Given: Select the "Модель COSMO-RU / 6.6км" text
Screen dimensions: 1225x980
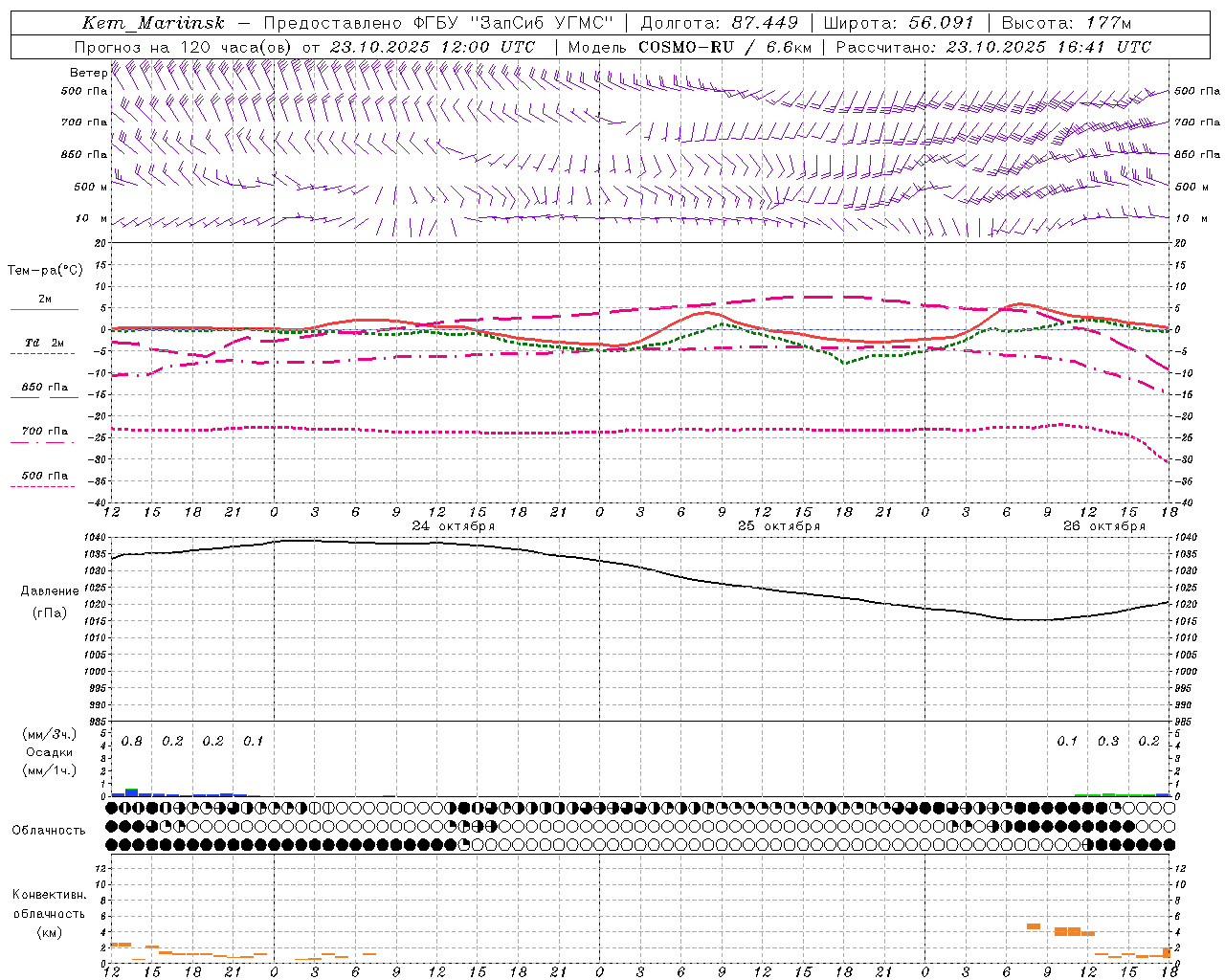Looking at the screenshot, I should (x=689, y=47).
